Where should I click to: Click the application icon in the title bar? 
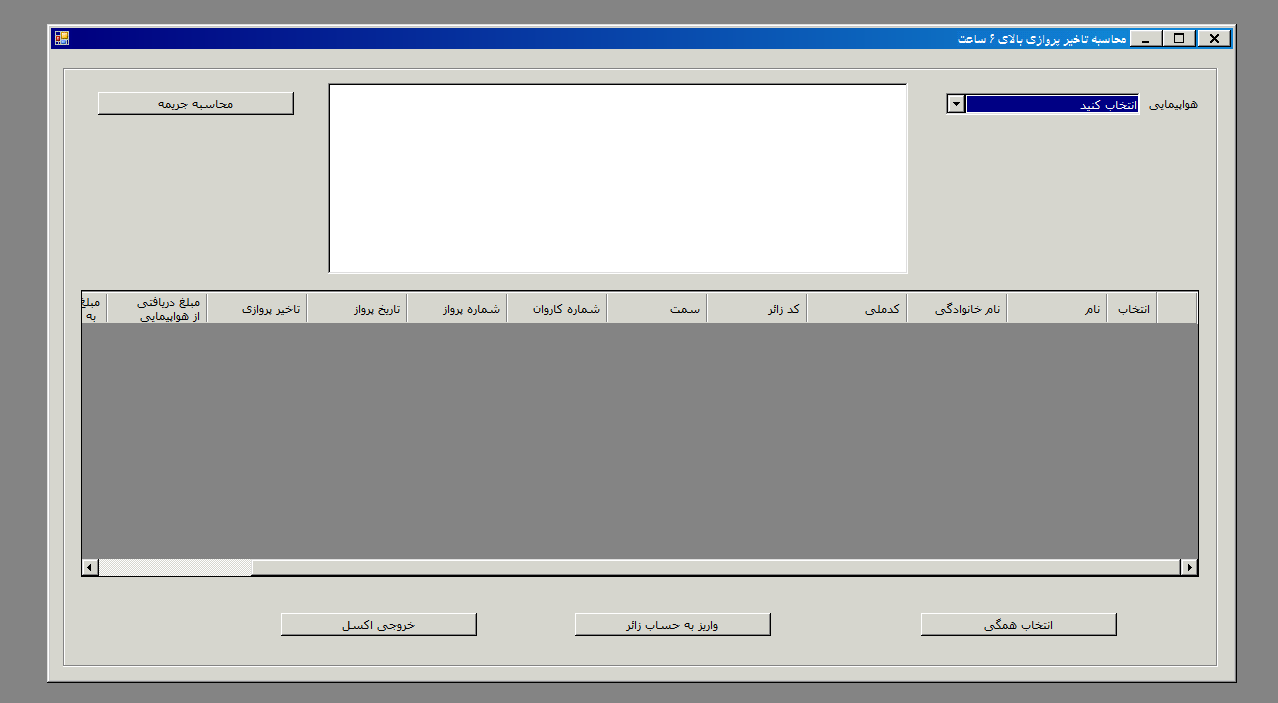(x=62, y=38)
